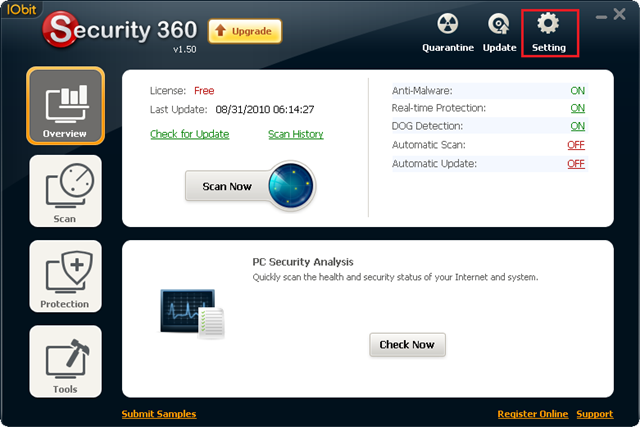The image size is (640, 427).
Task: Click the Security 360 red S logo
Action: (60, 29)
